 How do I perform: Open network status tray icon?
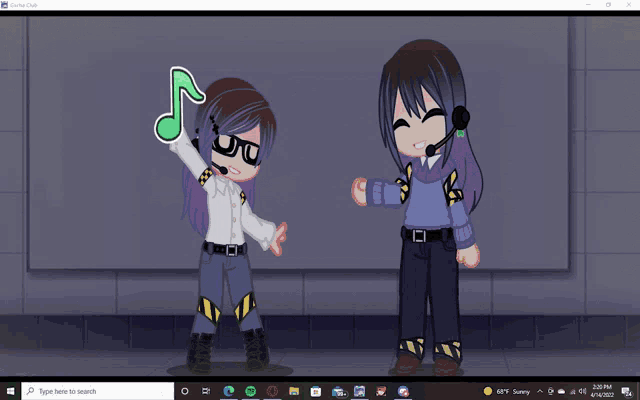coord(573,391)
